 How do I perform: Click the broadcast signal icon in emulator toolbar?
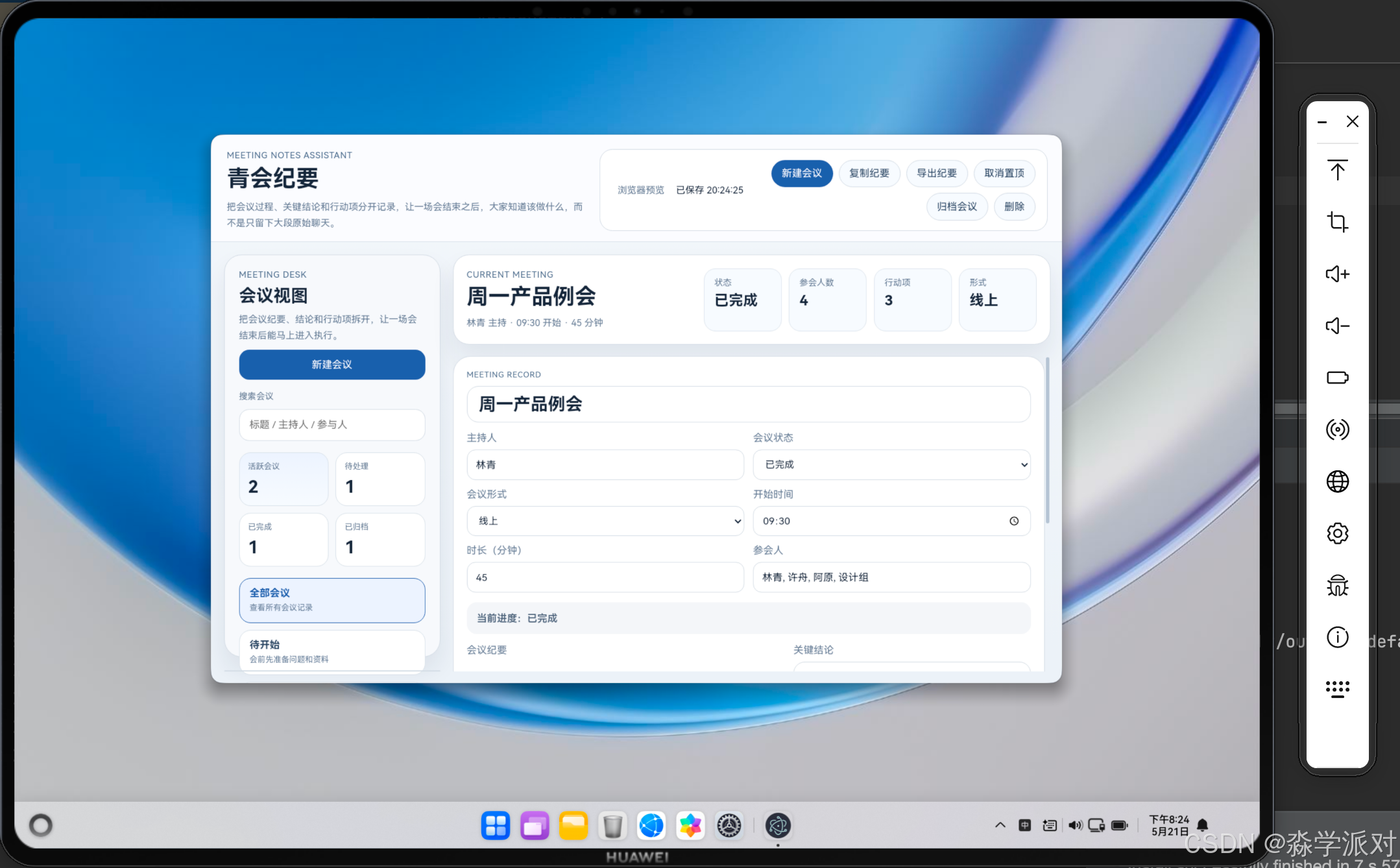click(x=1337, y=429)
